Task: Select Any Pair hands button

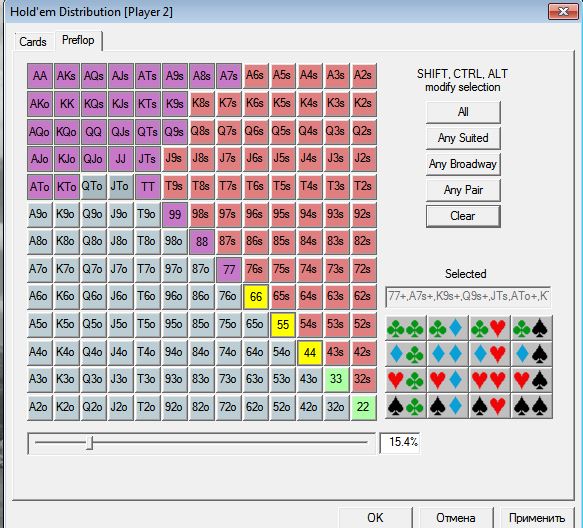Action: (463, 190)
